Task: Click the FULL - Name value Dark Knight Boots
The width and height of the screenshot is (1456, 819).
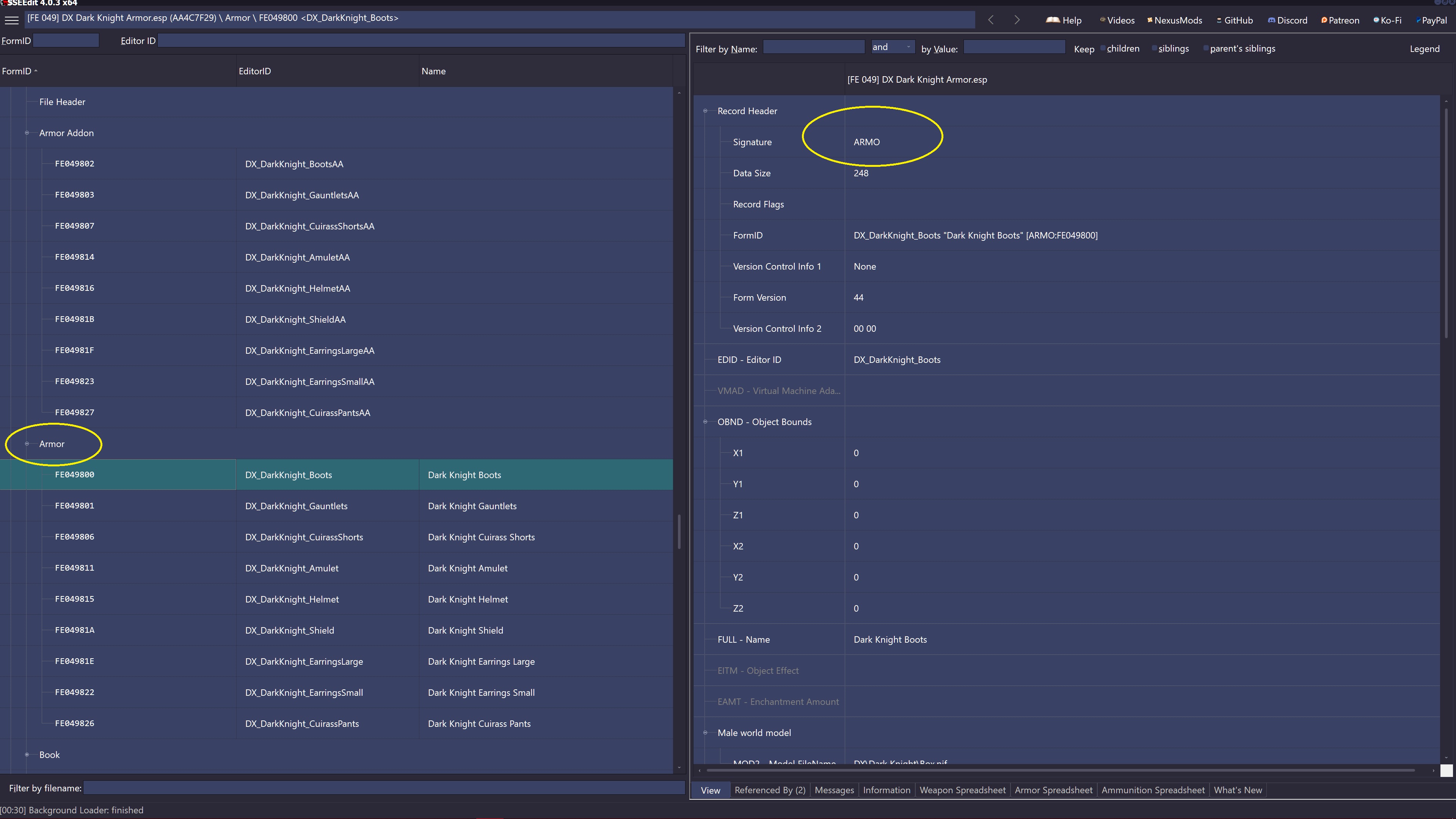Action: [x=890, y=639]
